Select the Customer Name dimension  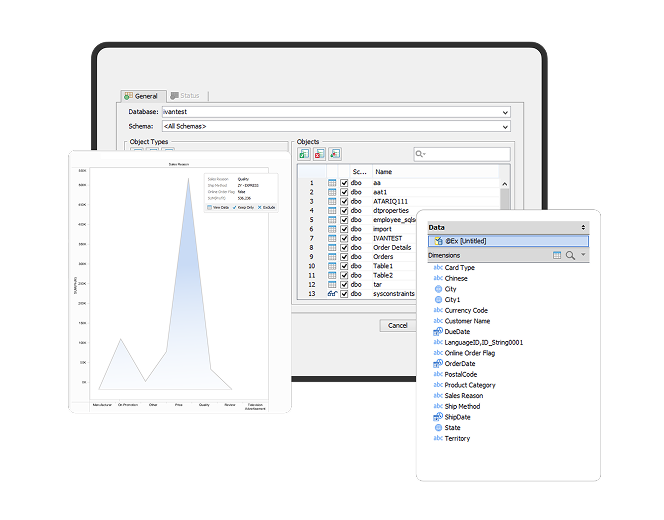467,321
